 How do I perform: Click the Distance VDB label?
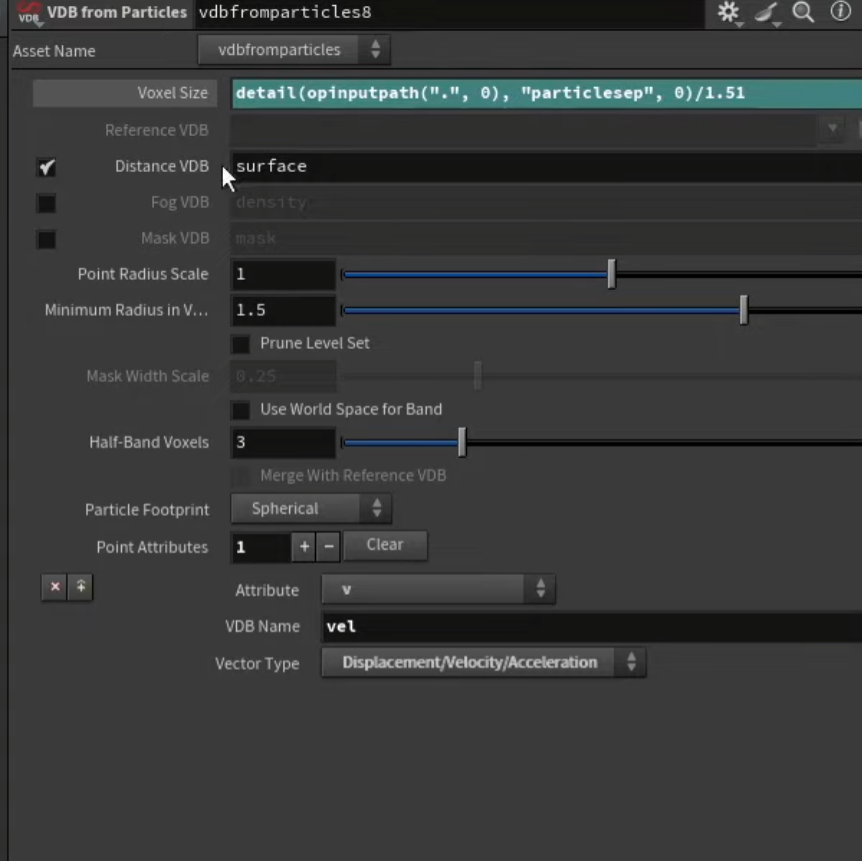[x=162, y=166]
